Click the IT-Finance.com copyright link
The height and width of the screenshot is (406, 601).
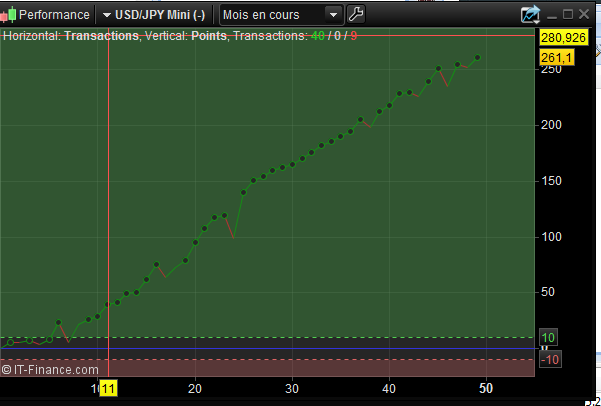50,370
